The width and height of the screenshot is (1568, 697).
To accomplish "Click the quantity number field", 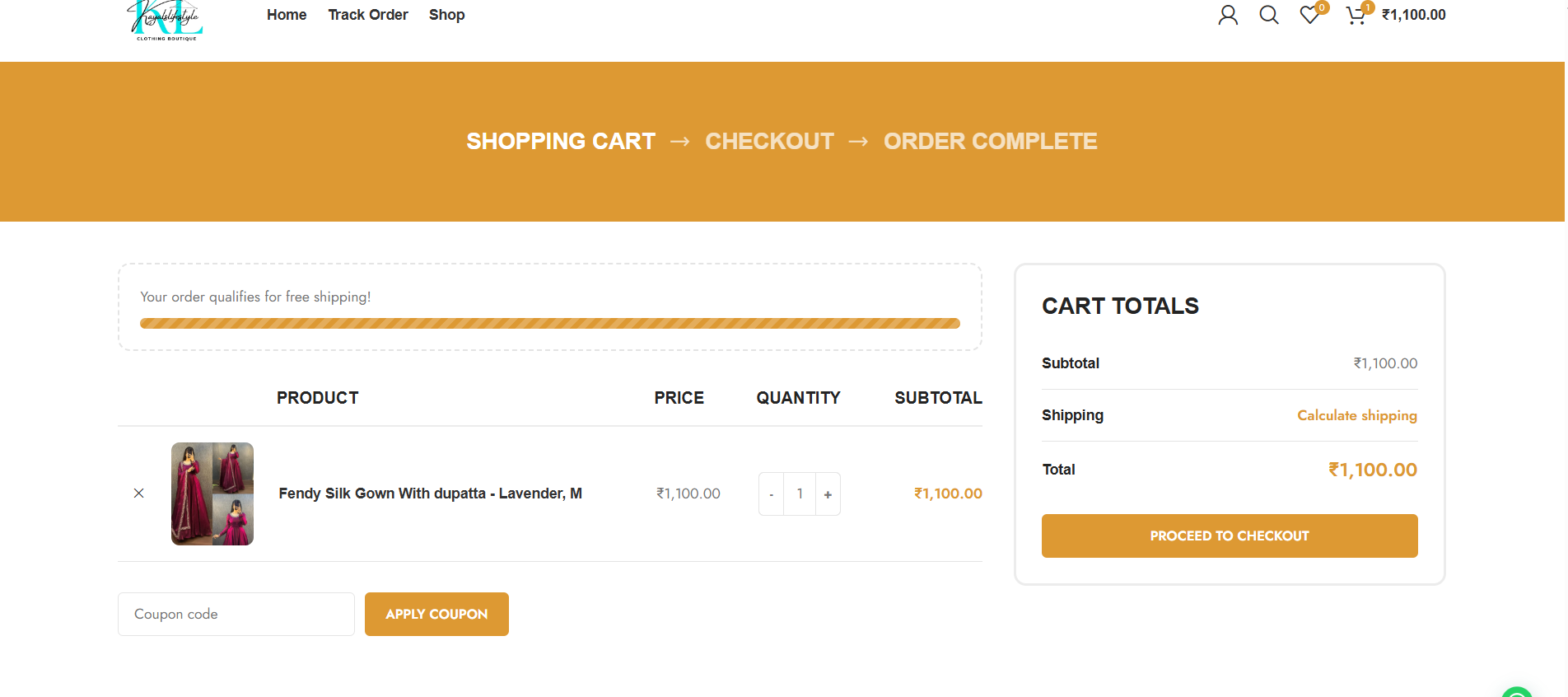I will pyautogui.click(x=800, y=494).
